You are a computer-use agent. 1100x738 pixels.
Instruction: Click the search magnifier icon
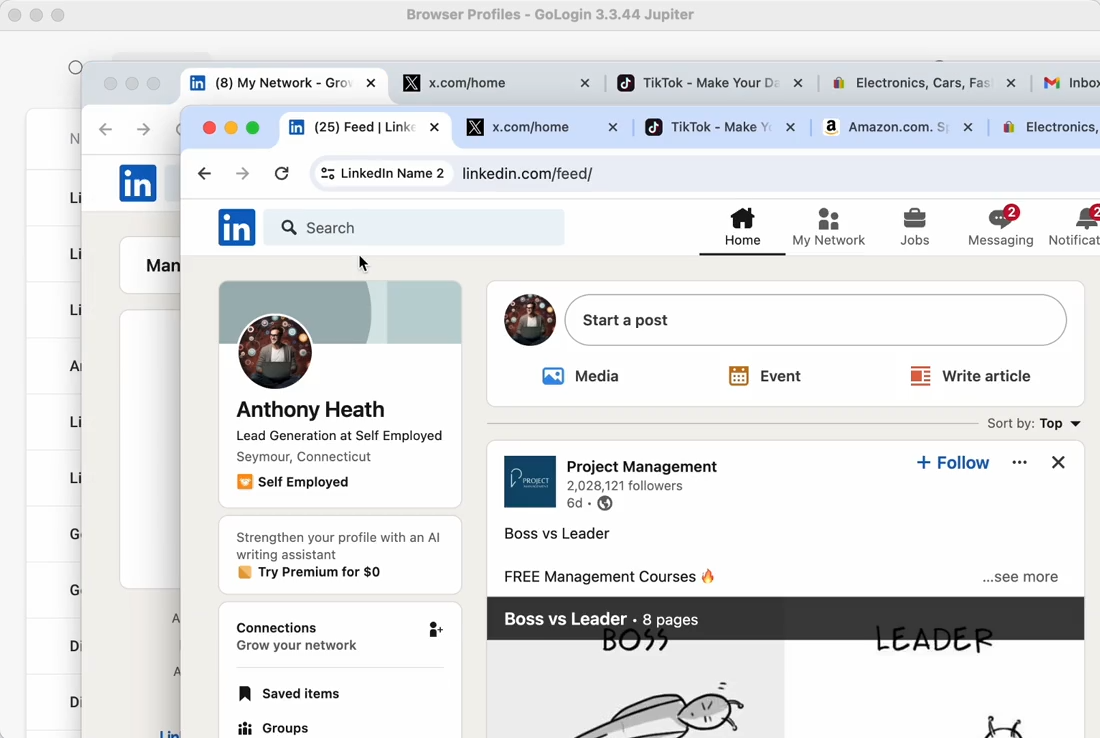coord(288,227)
